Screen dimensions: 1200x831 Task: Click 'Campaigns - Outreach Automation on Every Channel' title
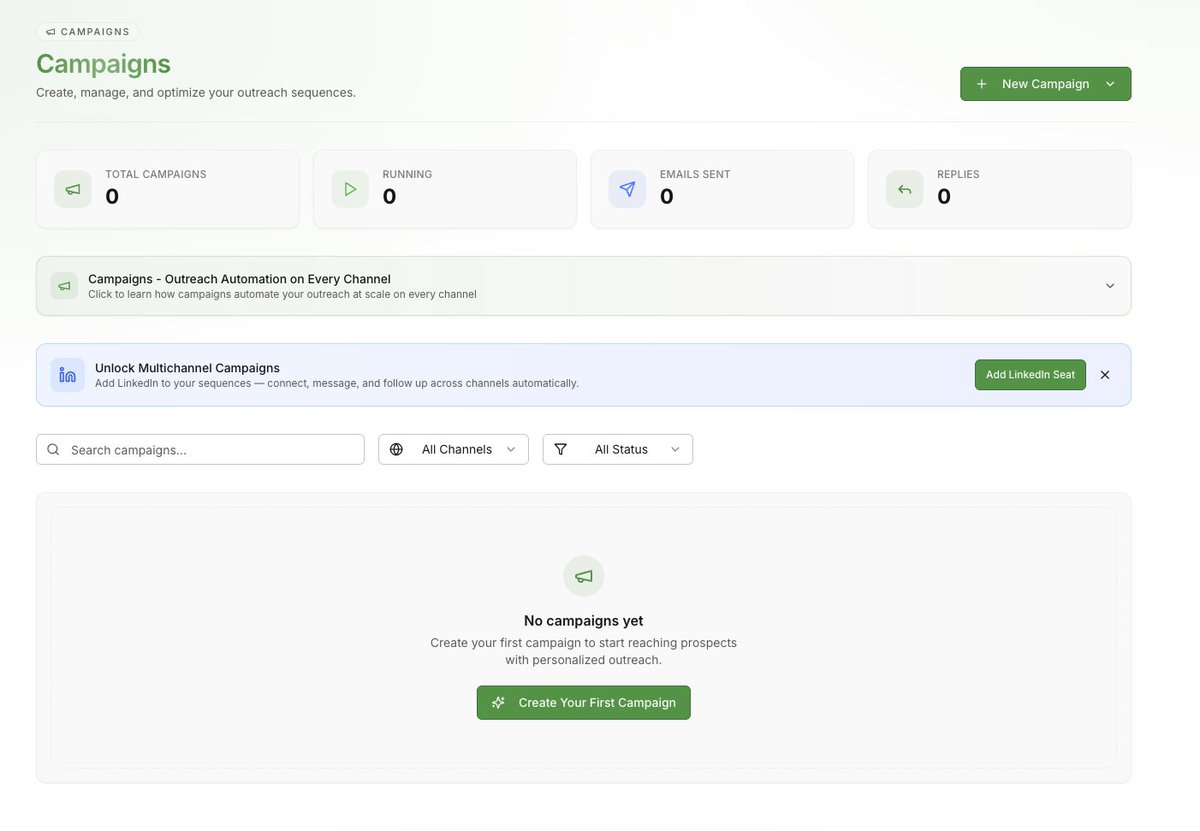[x=239, y=278]
